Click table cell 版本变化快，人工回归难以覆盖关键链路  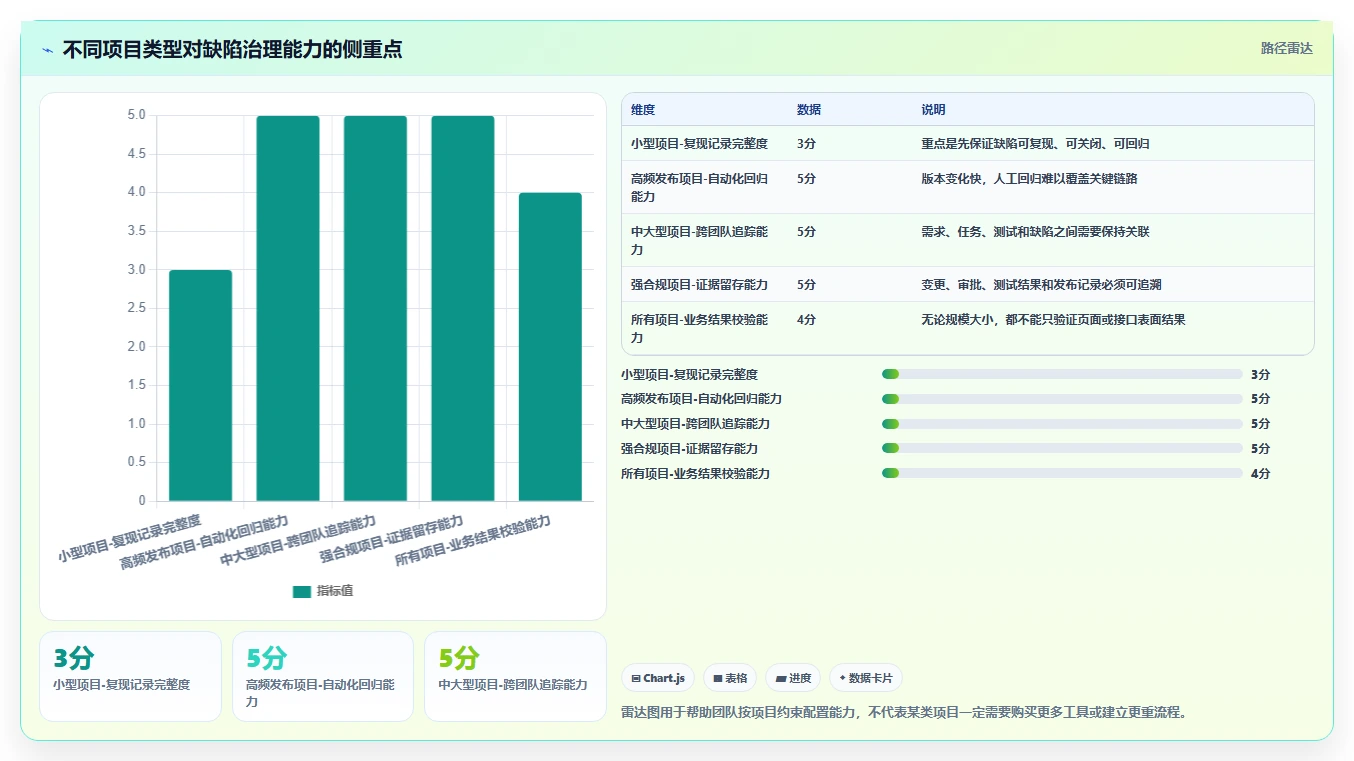1029,179
